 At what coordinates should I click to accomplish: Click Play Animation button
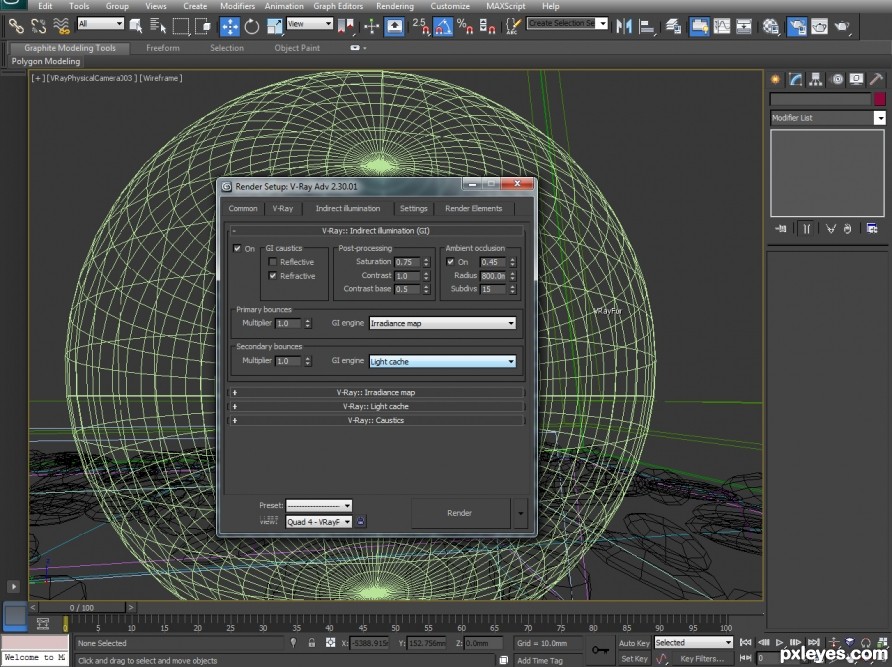tap(780, 643)
